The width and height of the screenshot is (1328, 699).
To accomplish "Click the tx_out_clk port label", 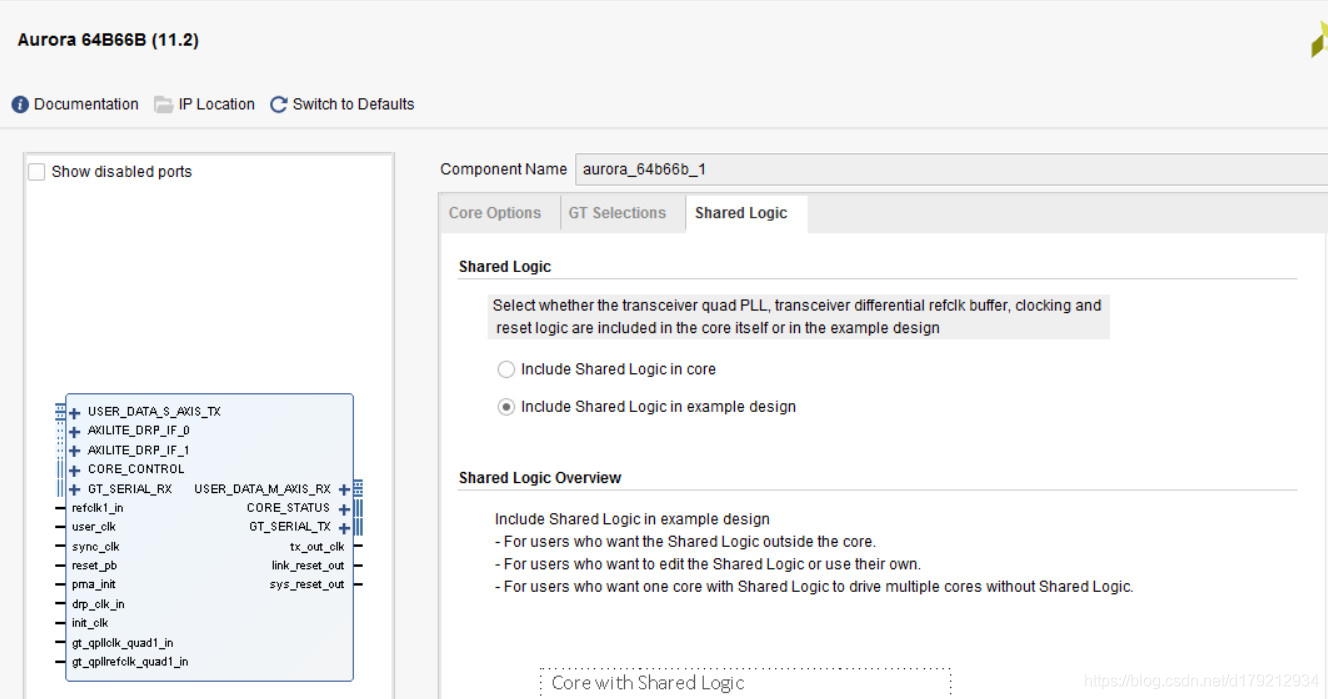I will 317,547.
